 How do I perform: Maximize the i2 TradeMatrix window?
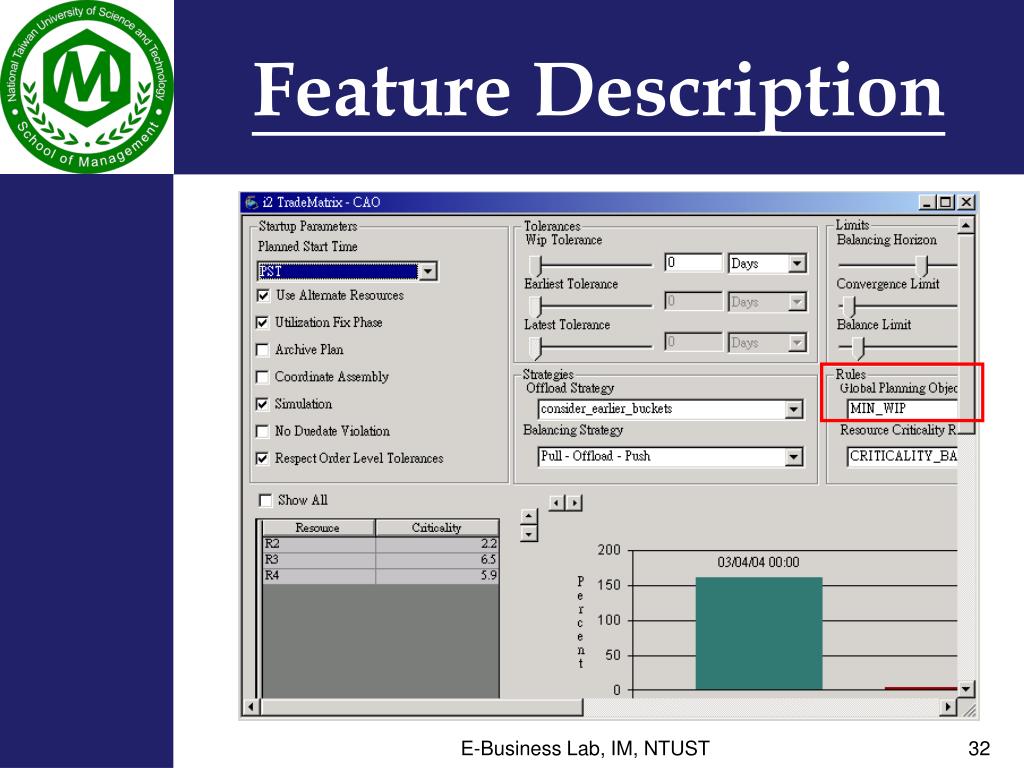(x=945, y=202)
